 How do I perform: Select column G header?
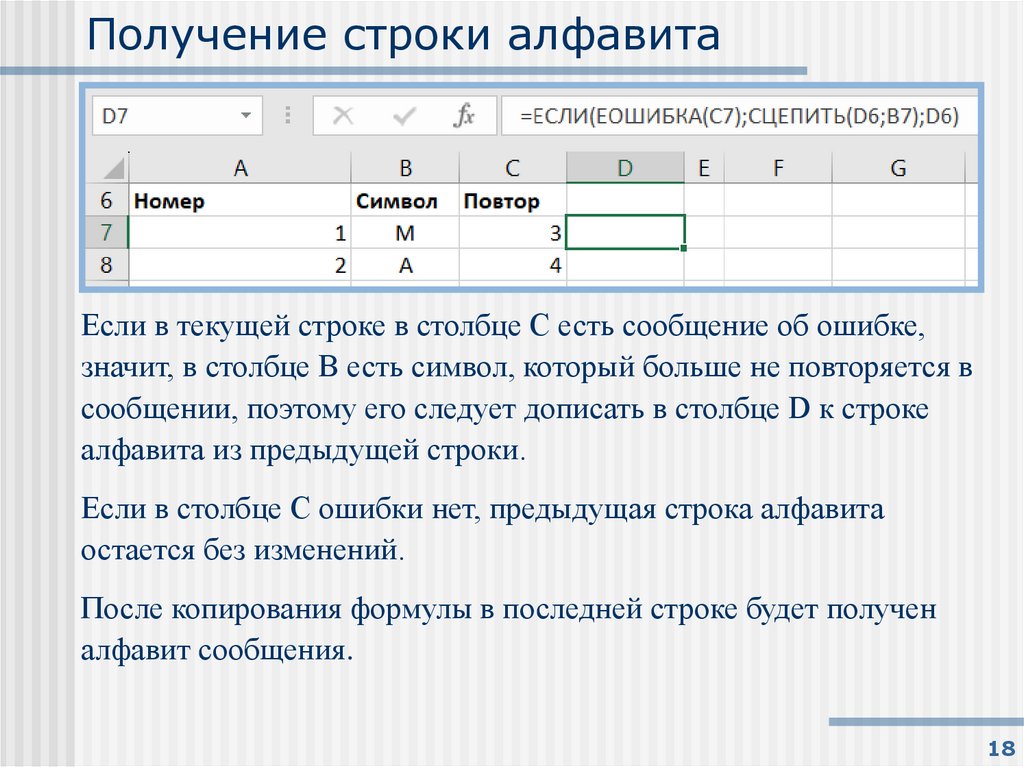[897, 167]
